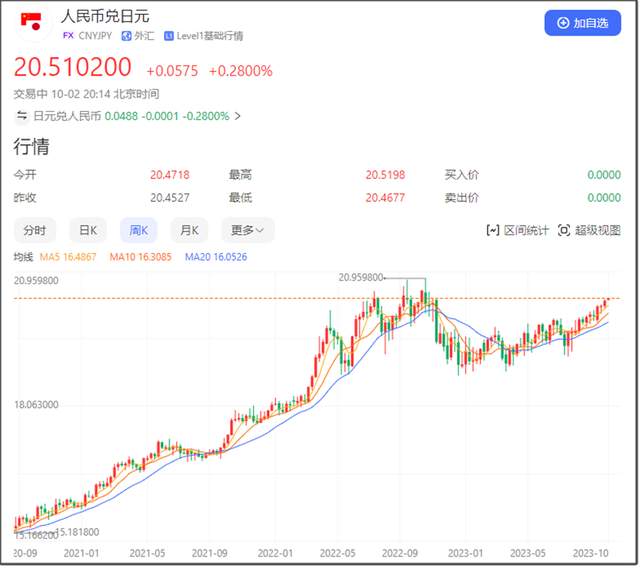Click the 外汇 forex category icon
The height and width of the screenshot is (569, 640).
tap(126, 35)
